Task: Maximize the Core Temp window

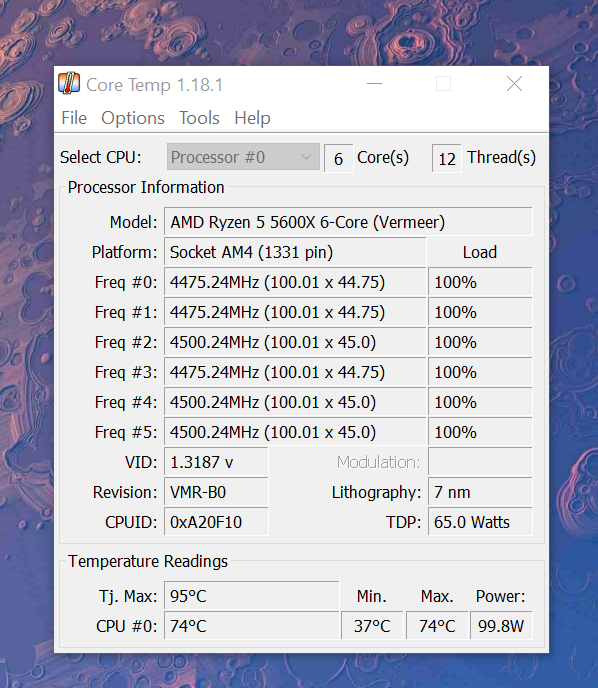Action: (x=443, y=83)
